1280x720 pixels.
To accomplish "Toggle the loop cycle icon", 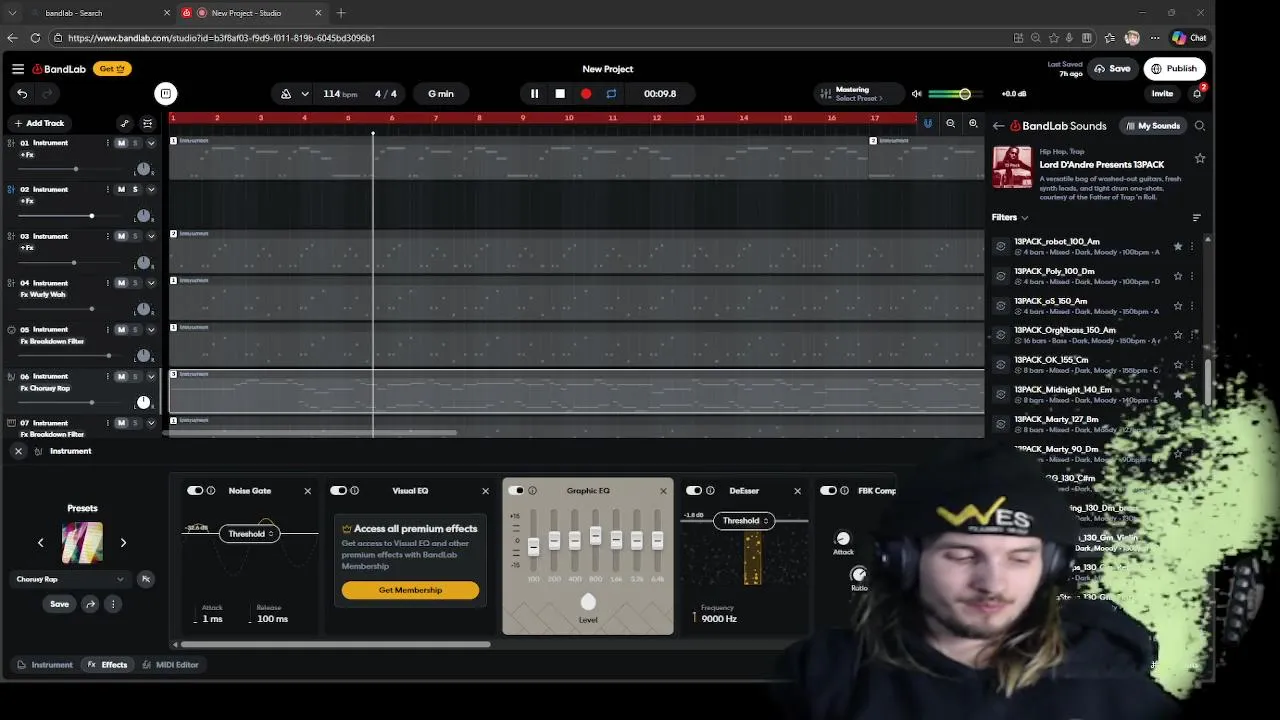I will (611, 94).
